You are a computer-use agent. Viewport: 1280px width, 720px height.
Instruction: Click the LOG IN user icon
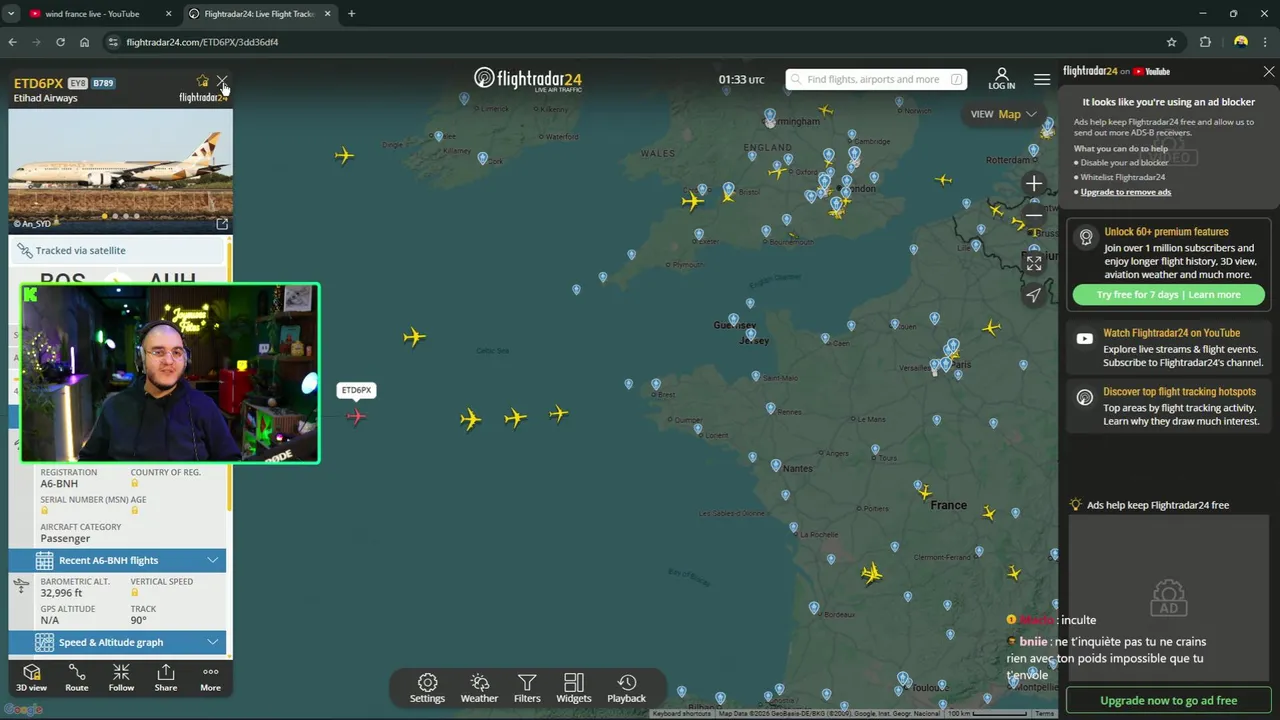pyautogui.click(x=1001, y=79)
